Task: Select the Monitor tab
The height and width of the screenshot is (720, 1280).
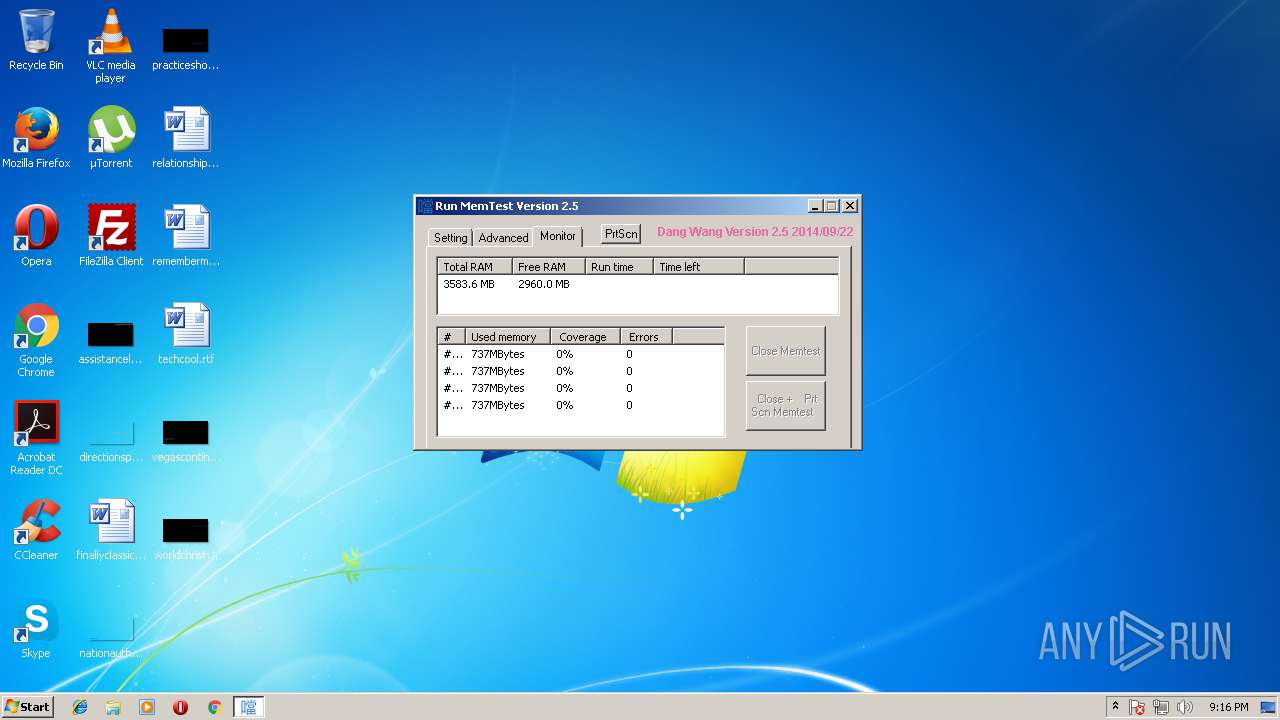Action: [558, 236]
